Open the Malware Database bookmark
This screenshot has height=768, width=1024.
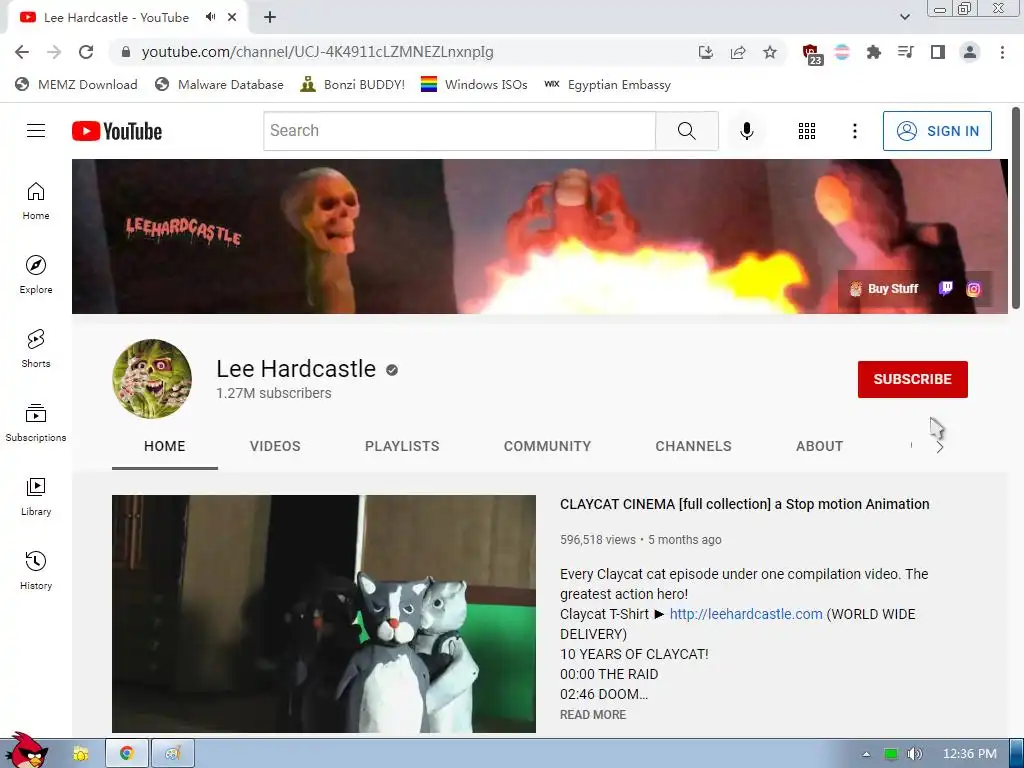[x=219, y=84]
